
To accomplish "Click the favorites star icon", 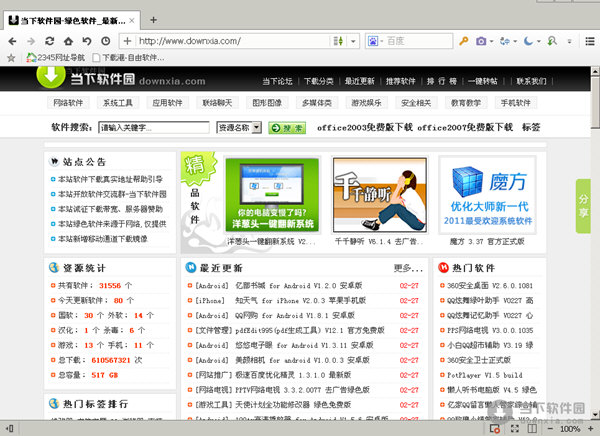I will pyautogui.click(x=11, y=58).
